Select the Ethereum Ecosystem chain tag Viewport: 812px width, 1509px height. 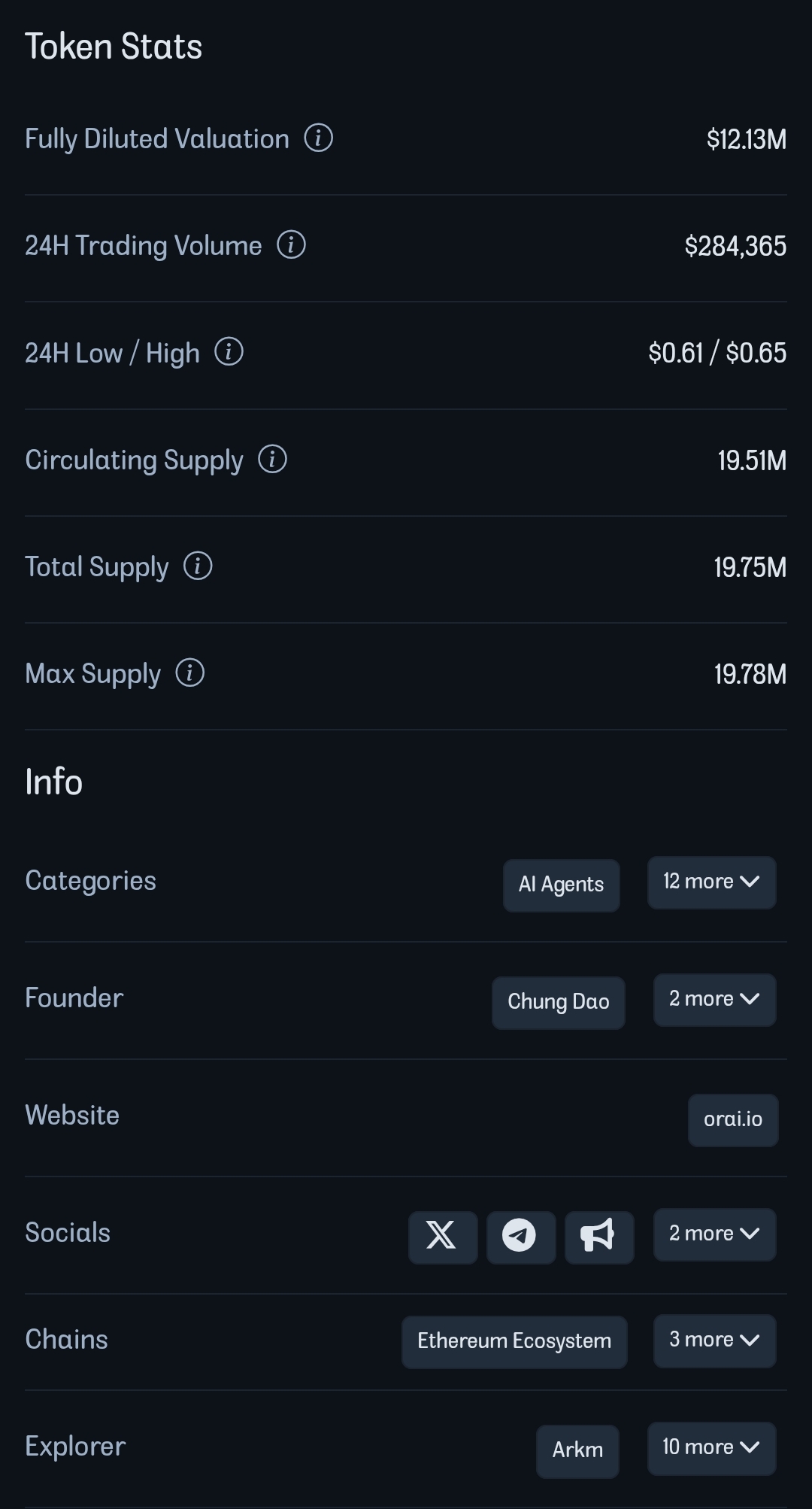click(514, 1342)
